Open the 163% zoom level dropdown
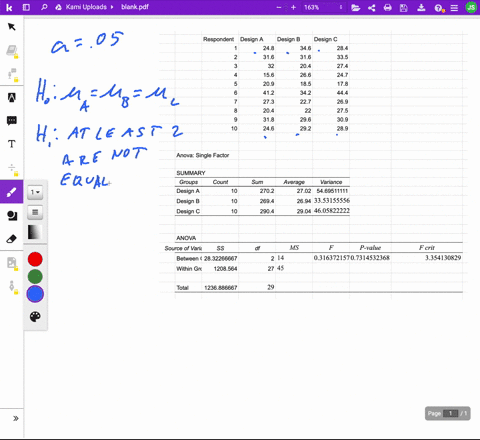Screen dimensions: 480x440 click(x=323, y=7)
